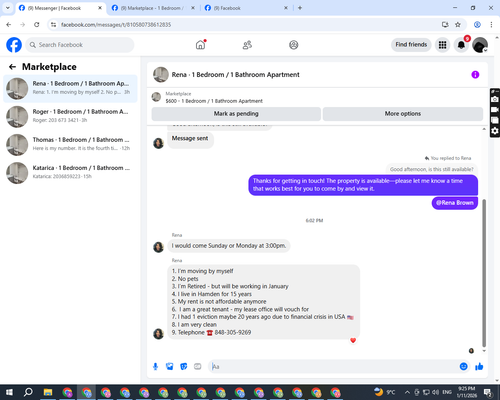Open the account profile picture menu
Image resolution: width=500 pixels, height=400 pixels.
pos(480,45)
